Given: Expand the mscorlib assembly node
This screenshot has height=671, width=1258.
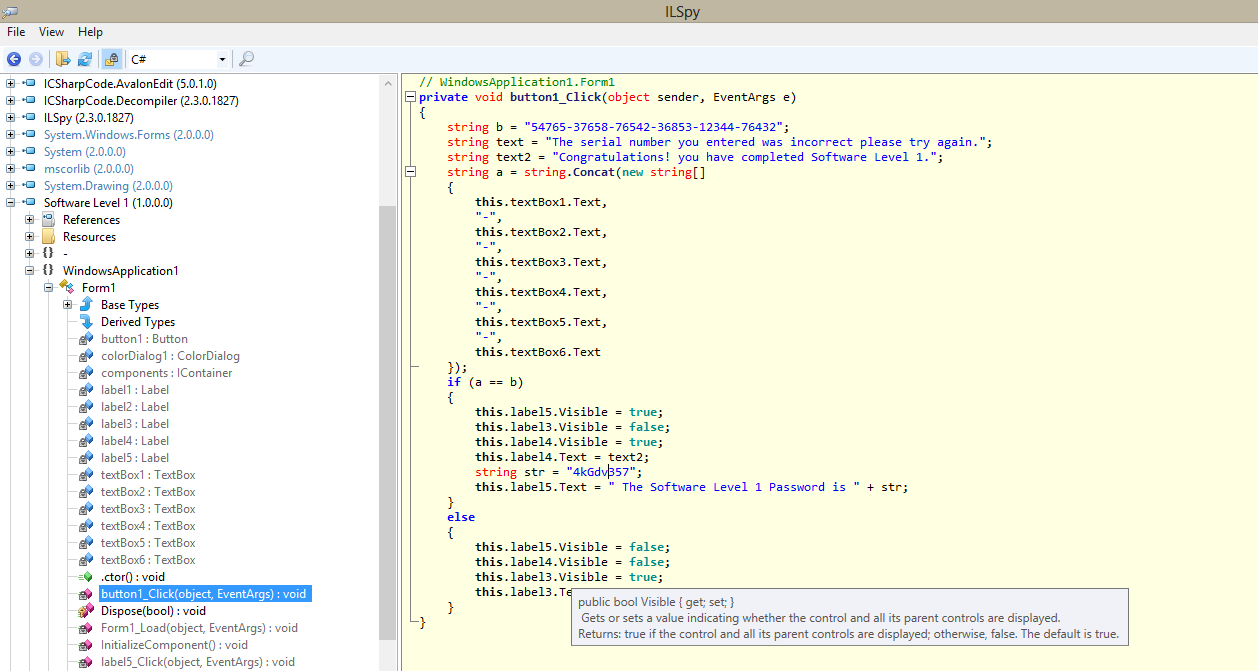Looking at the screenshot, I should coord(11,169).
